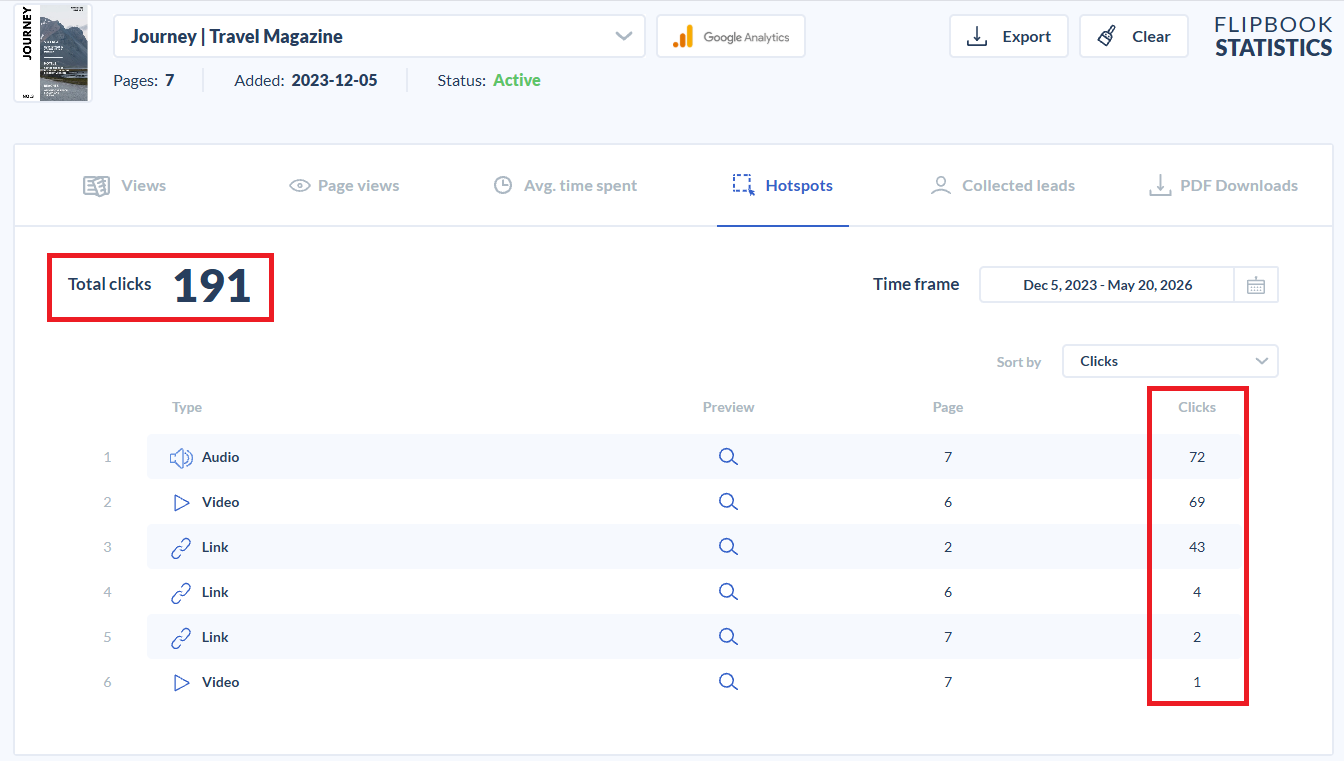
Task: Click the Link chain icon in row 3
Action: pyautogui.click(x=181, y=548)
